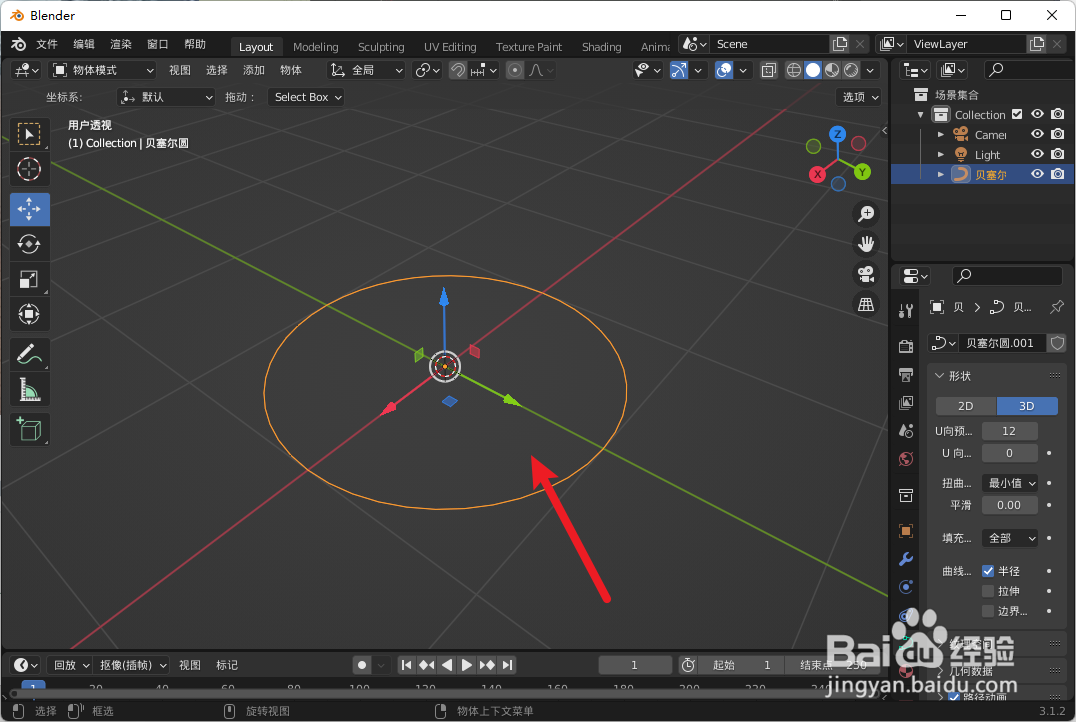
Task: Open Tool properties tab icon
Action: (906, 311)
